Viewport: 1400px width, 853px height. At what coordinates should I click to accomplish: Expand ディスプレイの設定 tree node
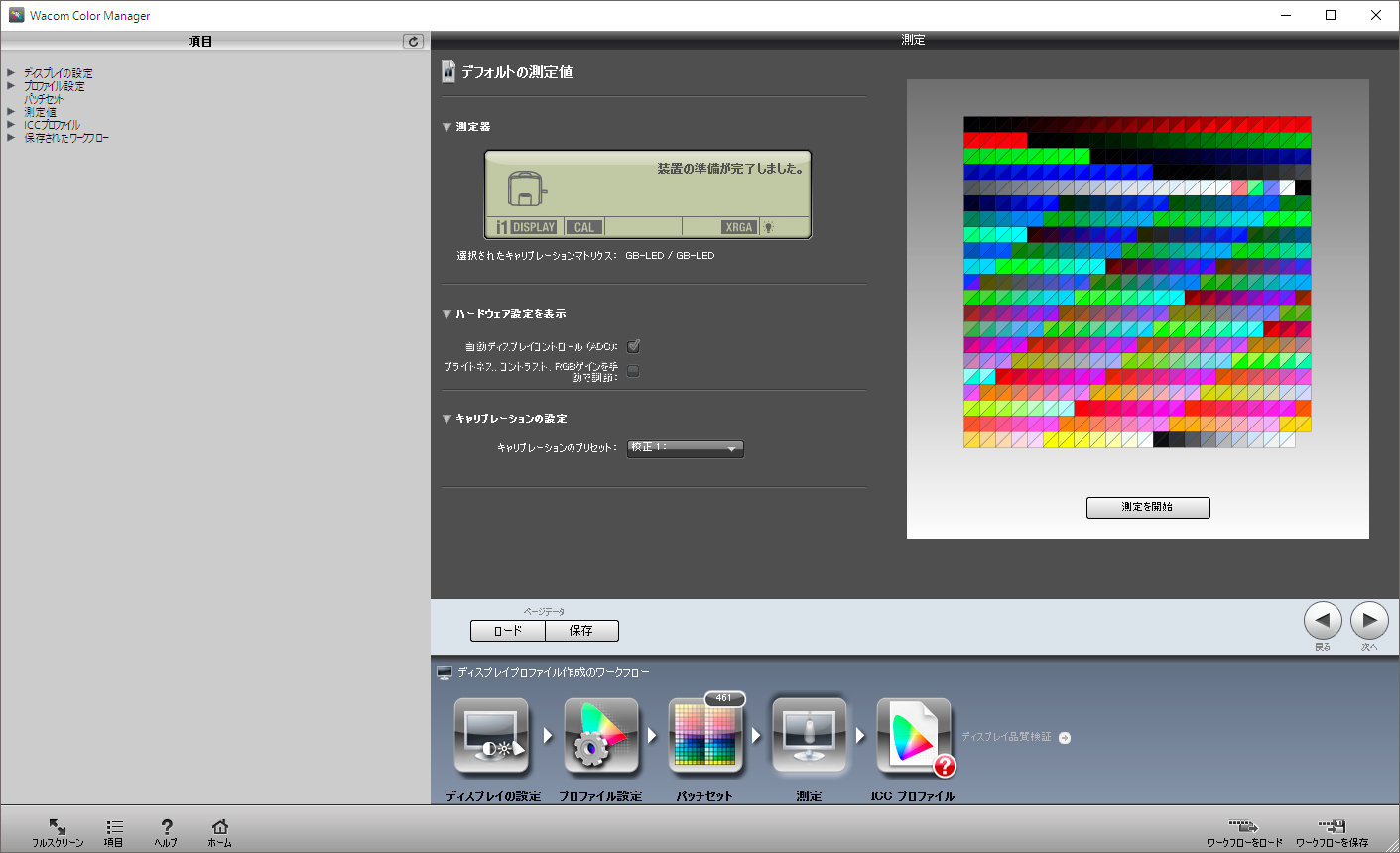point(11,73)
